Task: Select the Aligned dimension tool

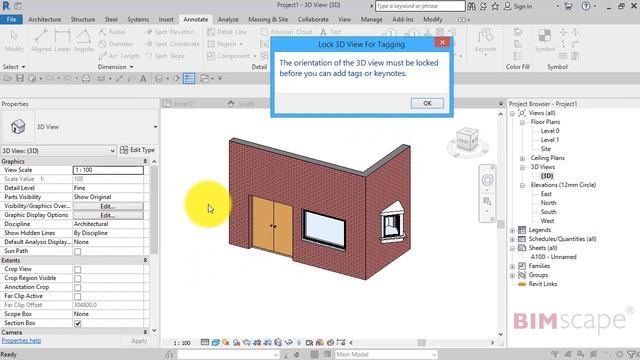Action: tap(41, 40)
